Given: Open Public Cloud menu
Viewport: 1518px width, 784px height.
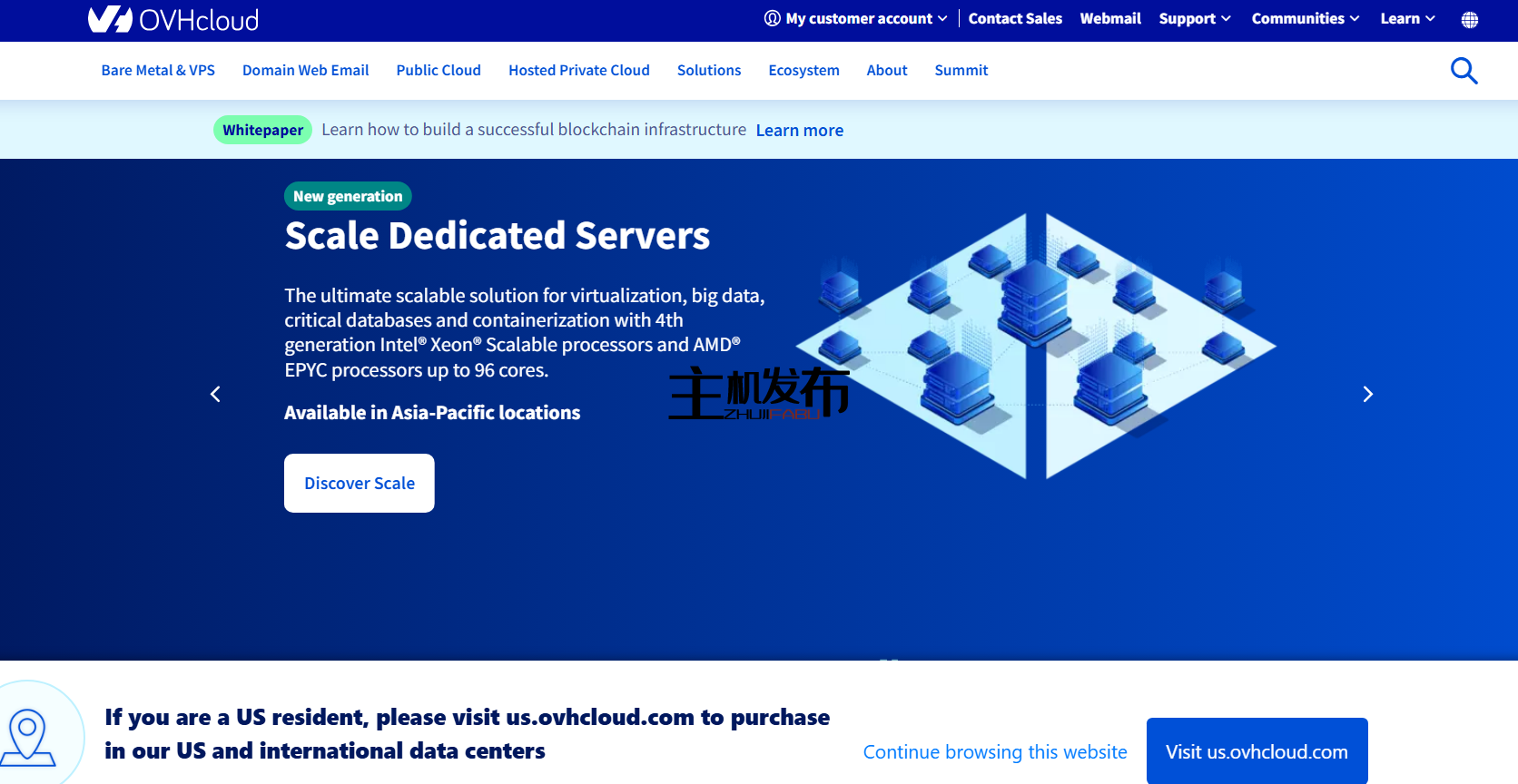Looking at the screenshot, I should [439, 70].
